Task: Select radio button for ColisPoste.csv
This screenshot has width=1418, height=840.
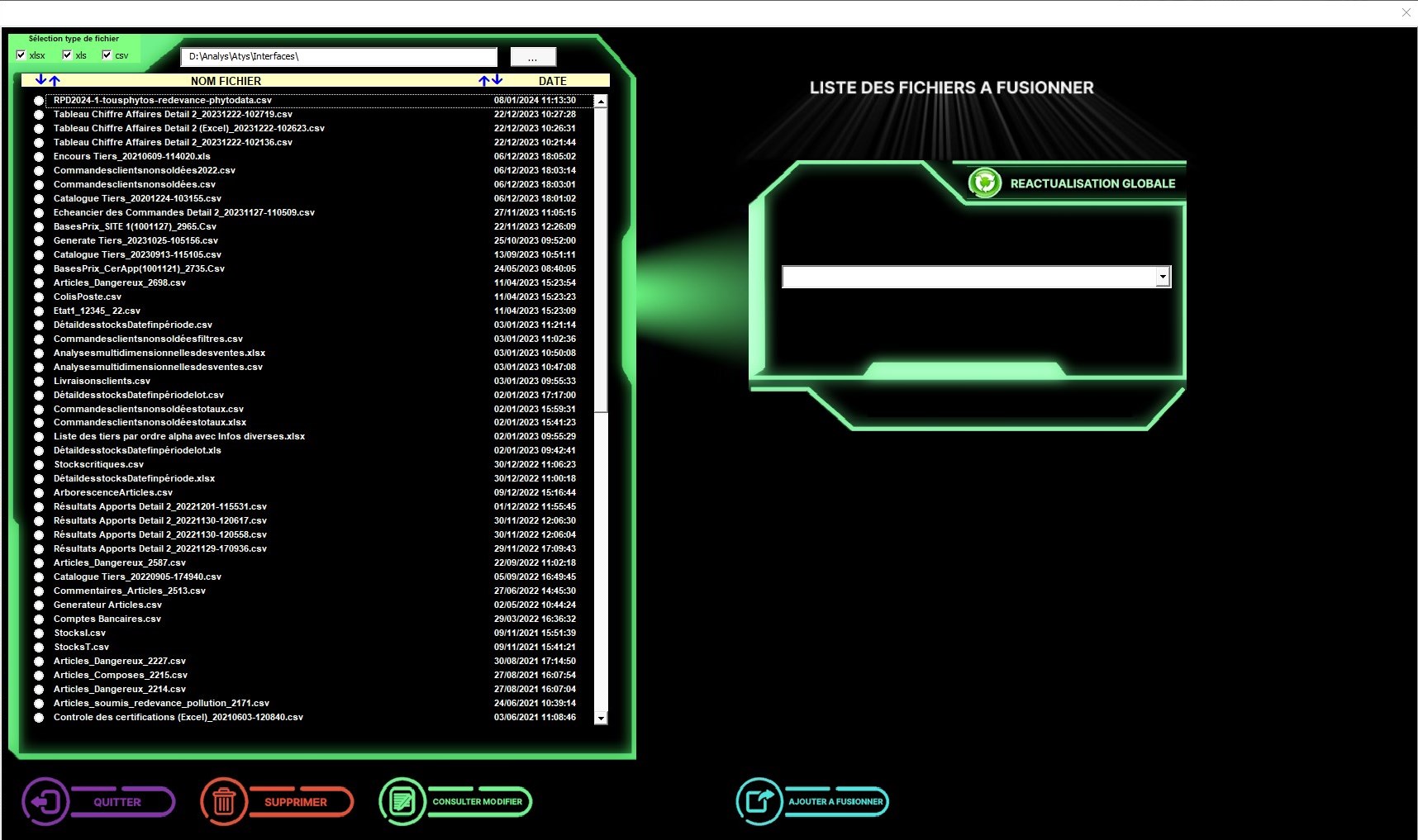Action: 39,297
